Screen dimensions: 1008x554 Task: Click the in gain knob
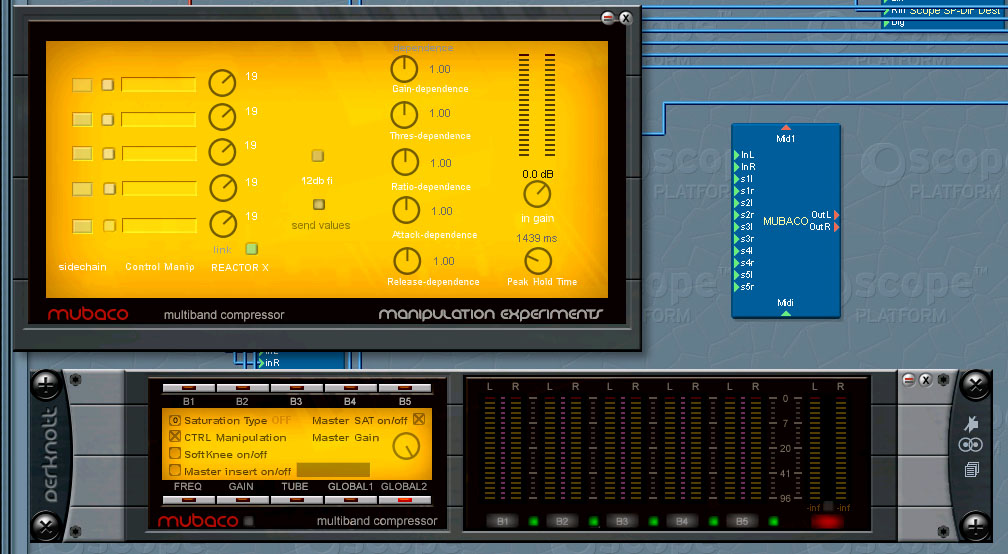[537, 194]
